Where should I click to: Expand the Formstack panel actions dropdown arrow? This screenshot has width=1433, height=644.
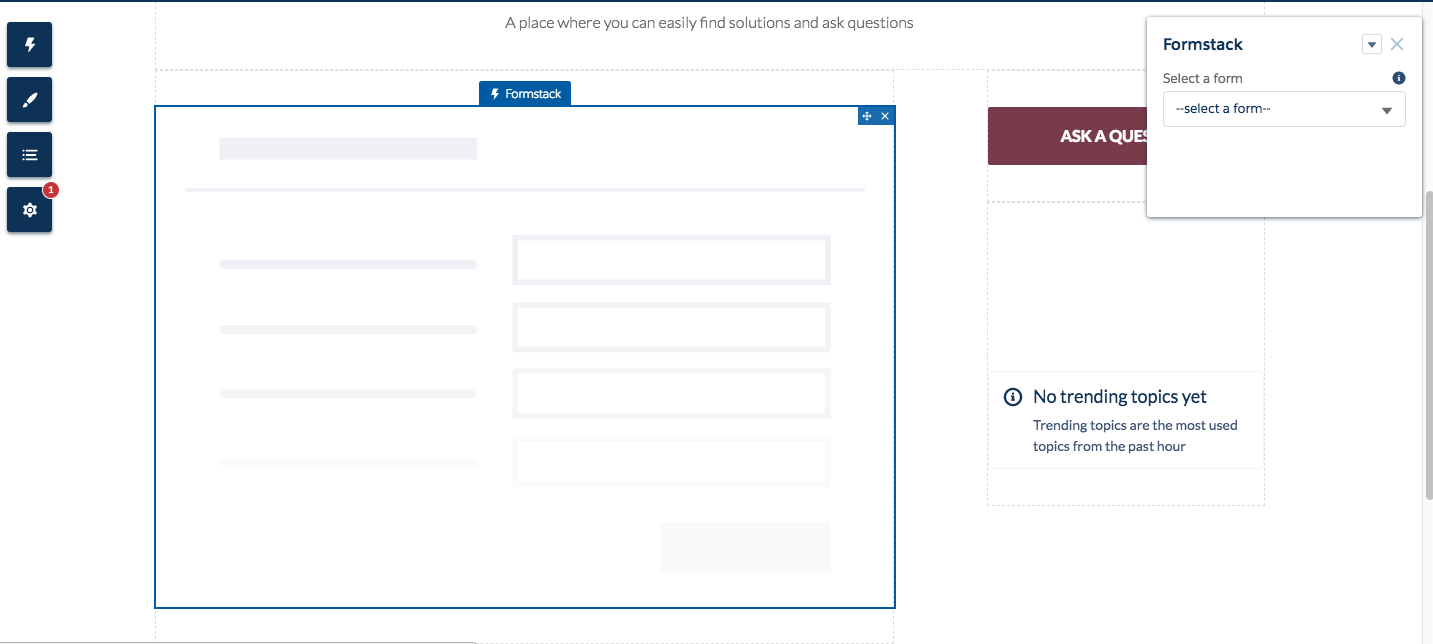pos(1372,45)
